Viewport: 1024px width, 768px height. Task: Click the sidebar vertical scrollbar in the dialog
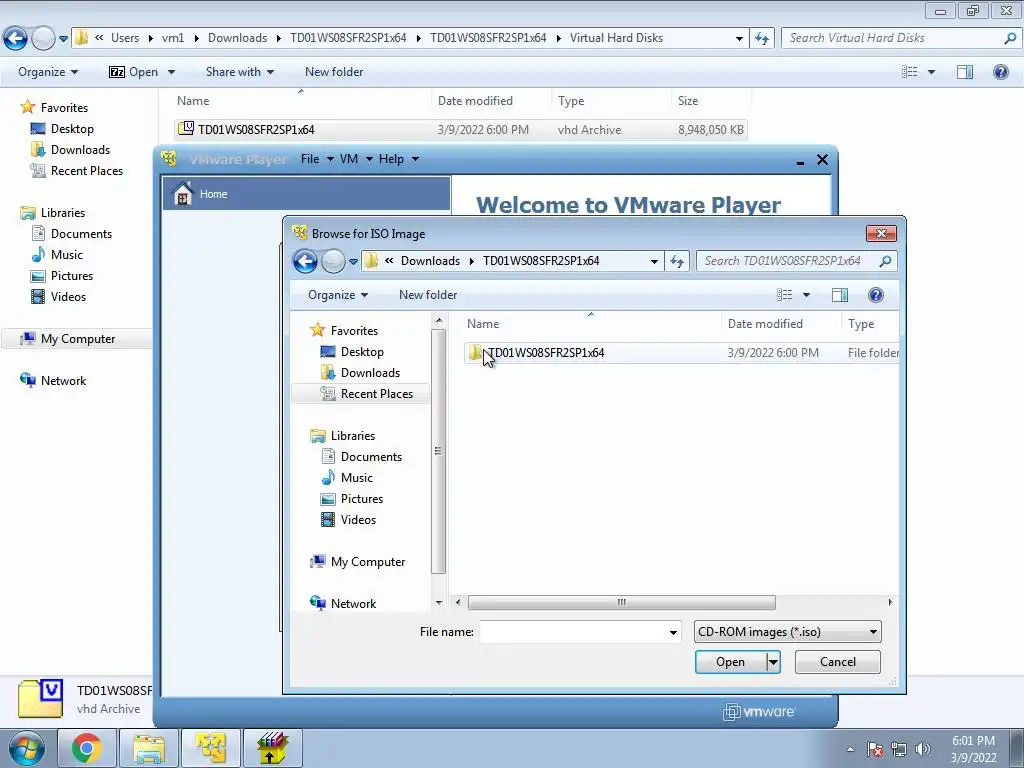point(438,451)
